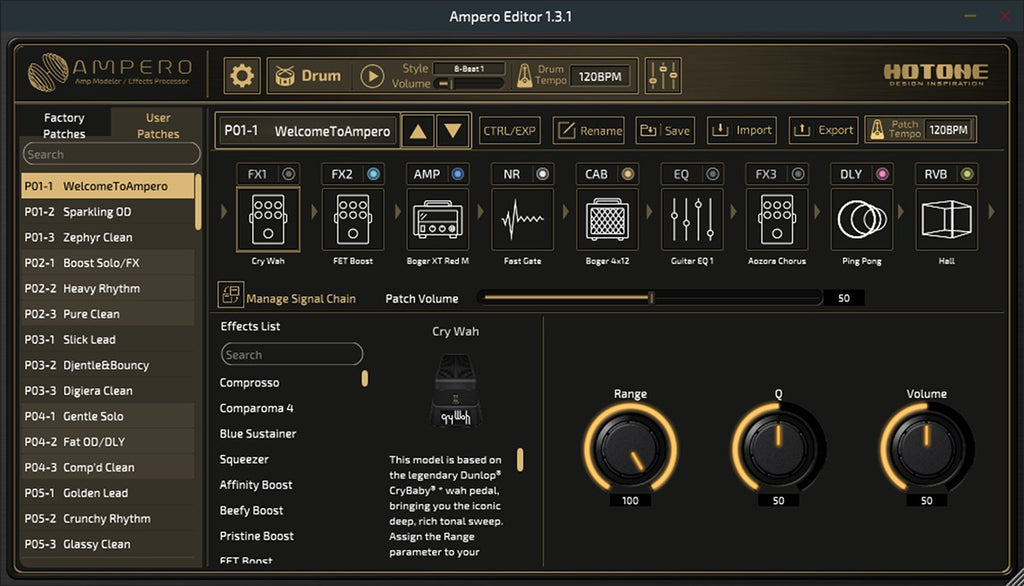Click the Effects List scrollbar handle

coord(364,378)
